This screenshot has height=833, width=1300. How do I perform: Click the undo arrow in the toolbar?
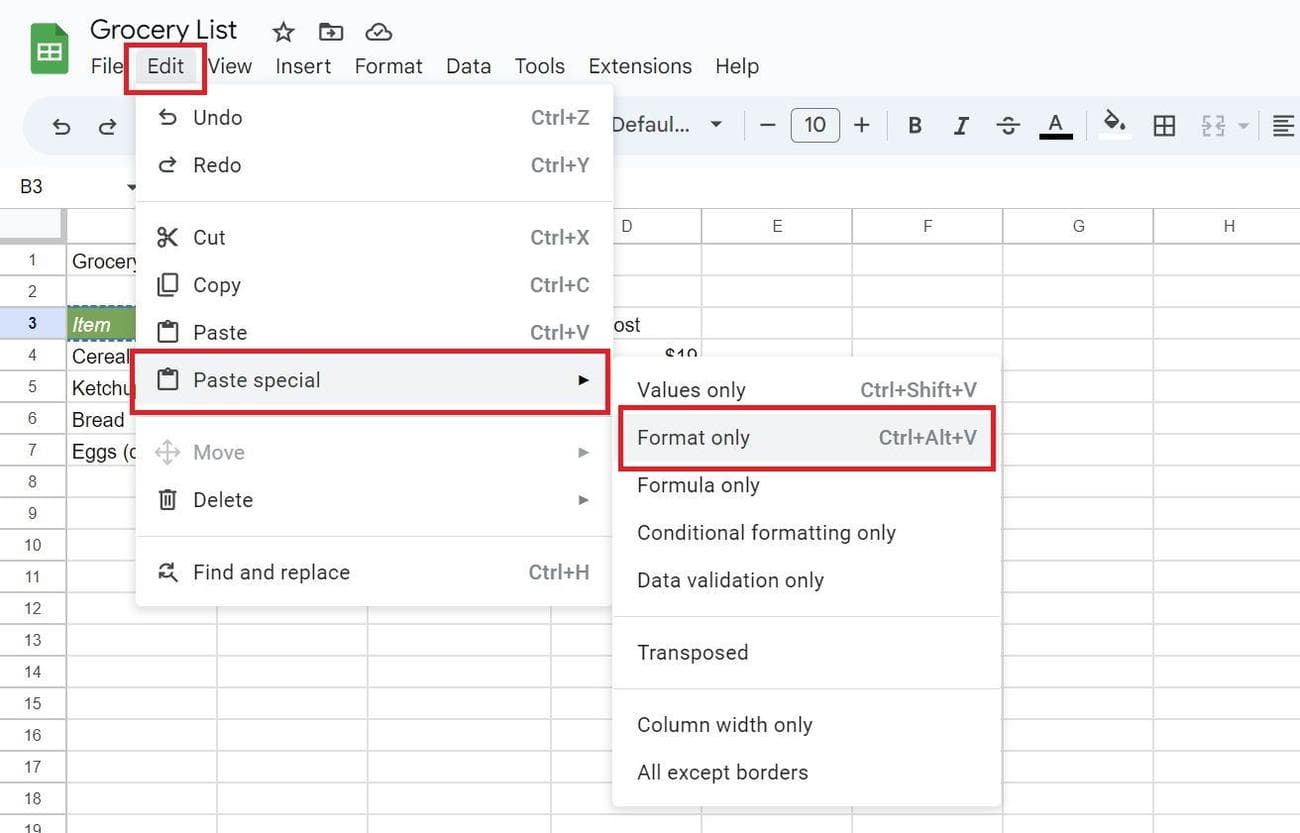coord(62,126)
